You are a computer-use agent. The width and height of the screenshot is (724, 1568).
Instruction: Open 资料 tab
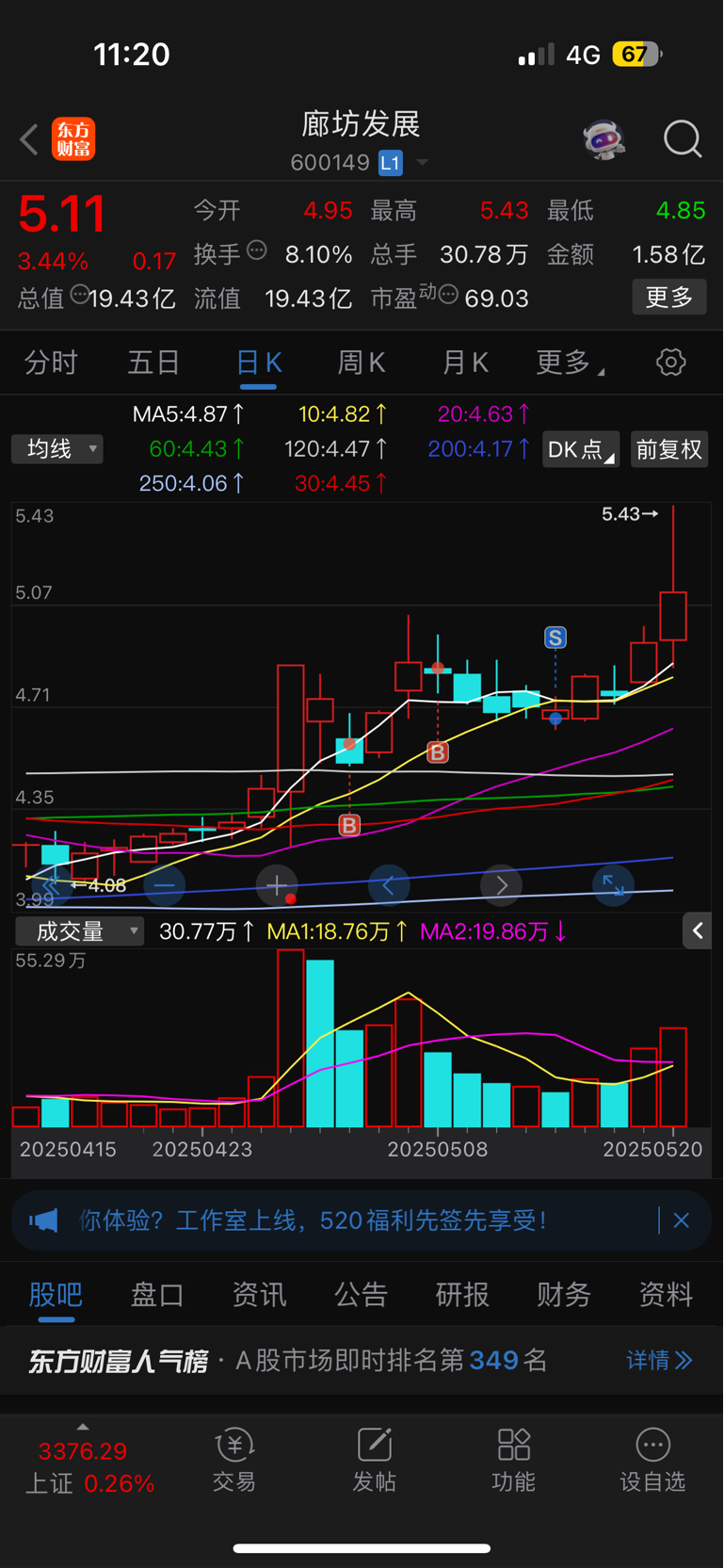click(666, 1295)
